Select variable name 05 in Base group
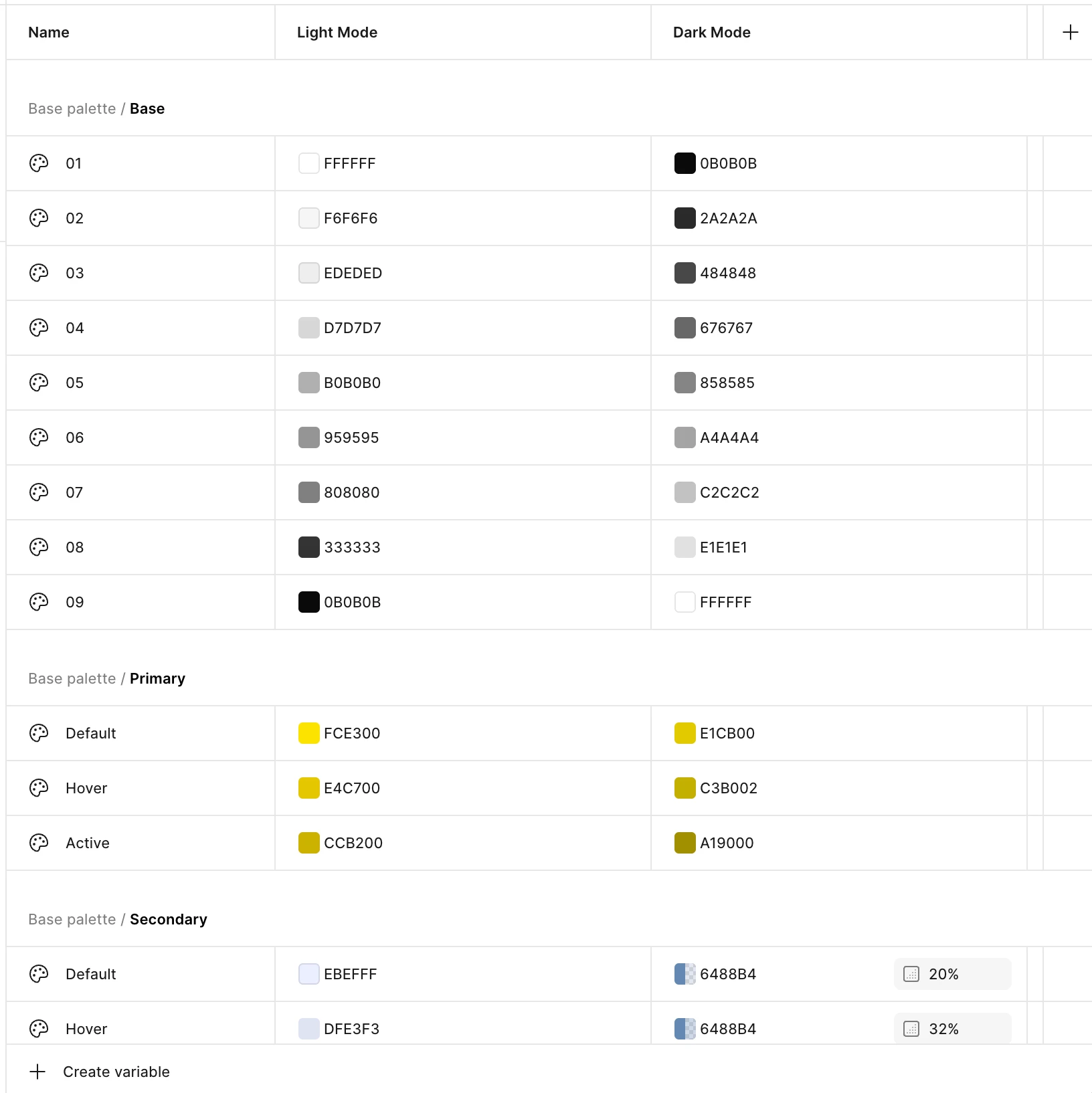 point(75,383)
